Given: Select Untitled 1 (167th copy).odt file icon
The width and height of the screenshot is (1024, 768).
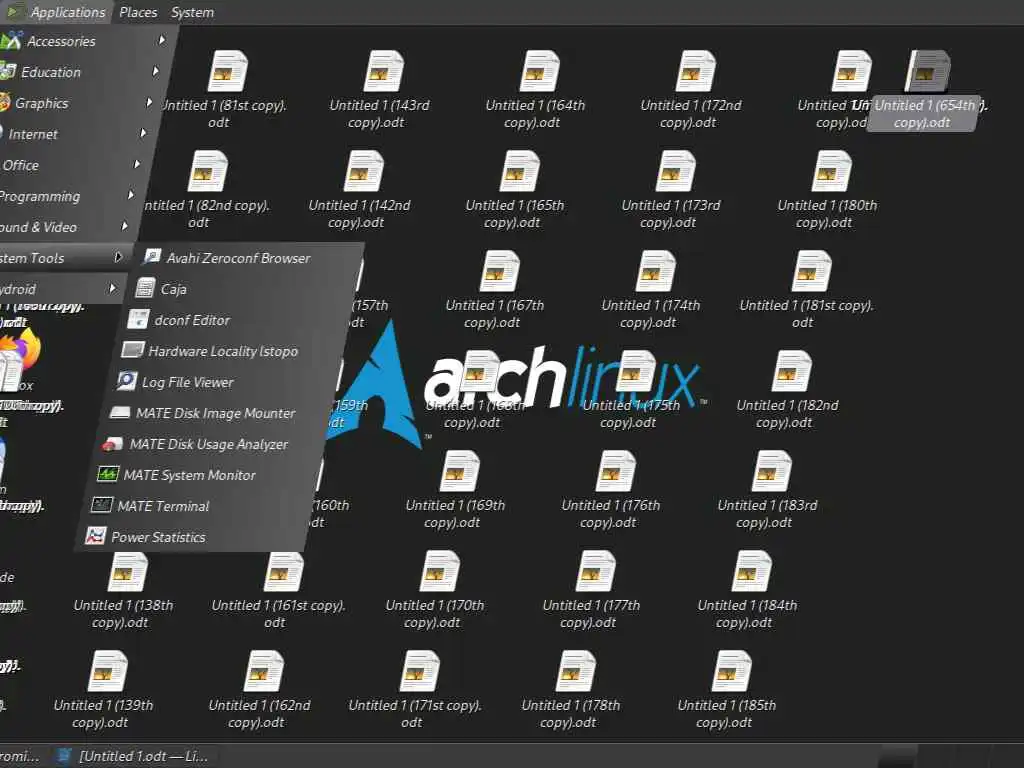Looking at the screenshot, I should tap(500, 271).
